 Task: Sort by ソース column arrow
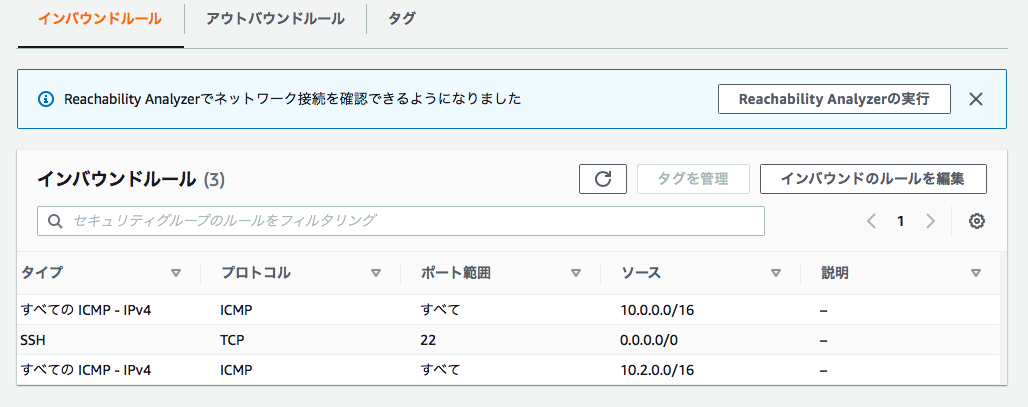click(776, 273)
